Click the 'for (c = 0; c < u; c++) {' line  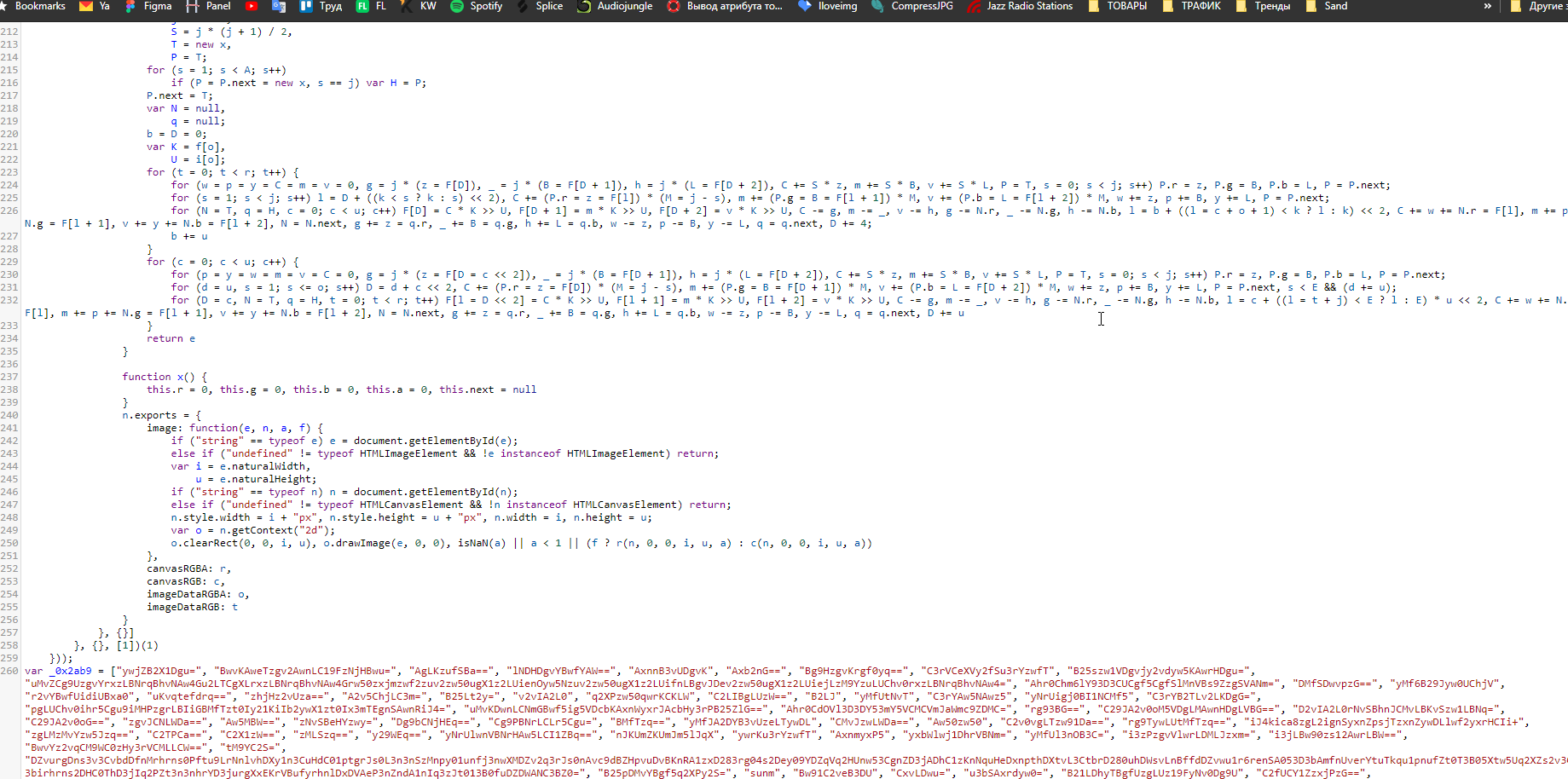[x=223, y=262]
